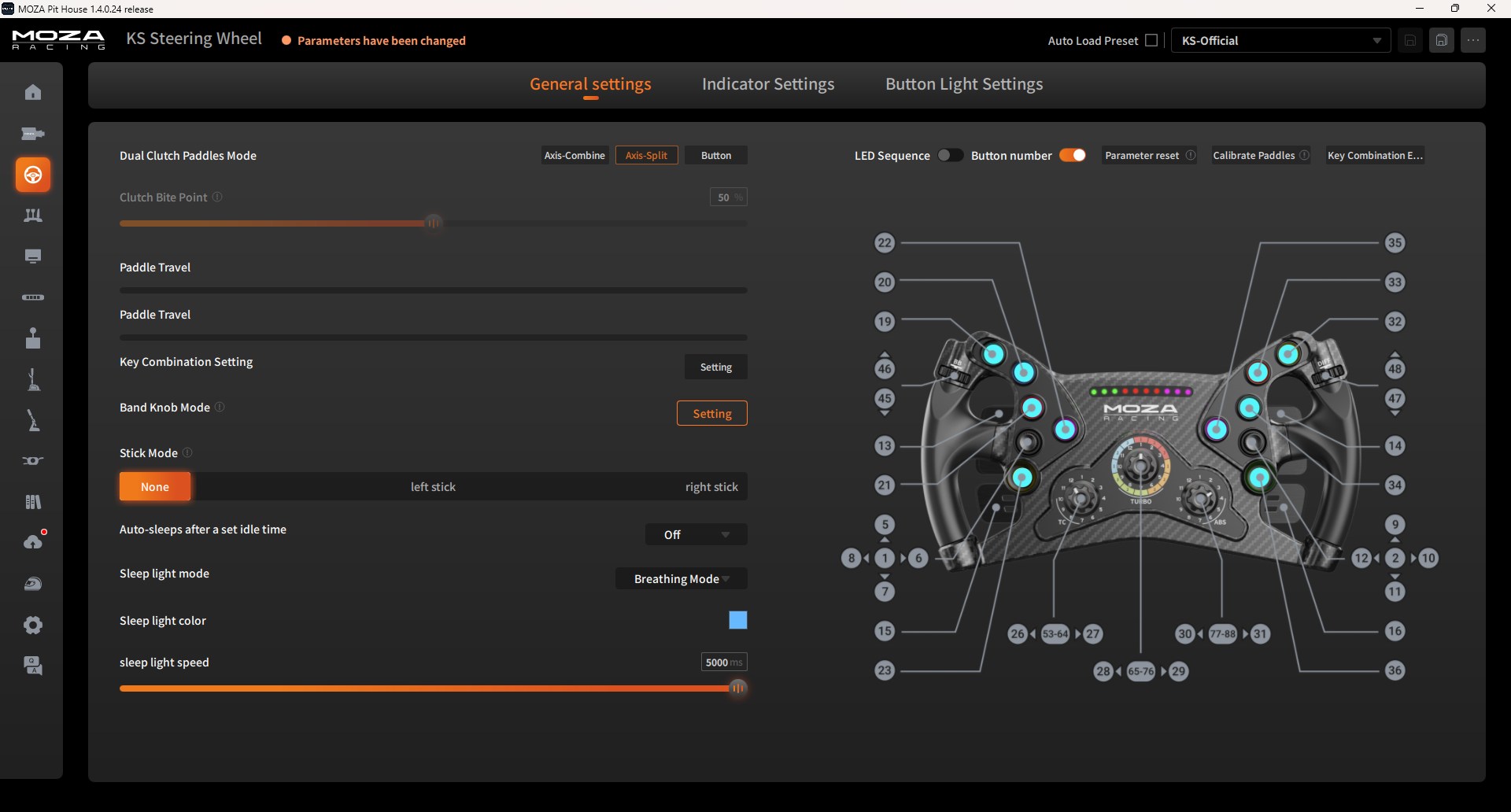The image size is (1511, 812).
Task: Click the Key Combination Setting button
Action: pos(716,367)
